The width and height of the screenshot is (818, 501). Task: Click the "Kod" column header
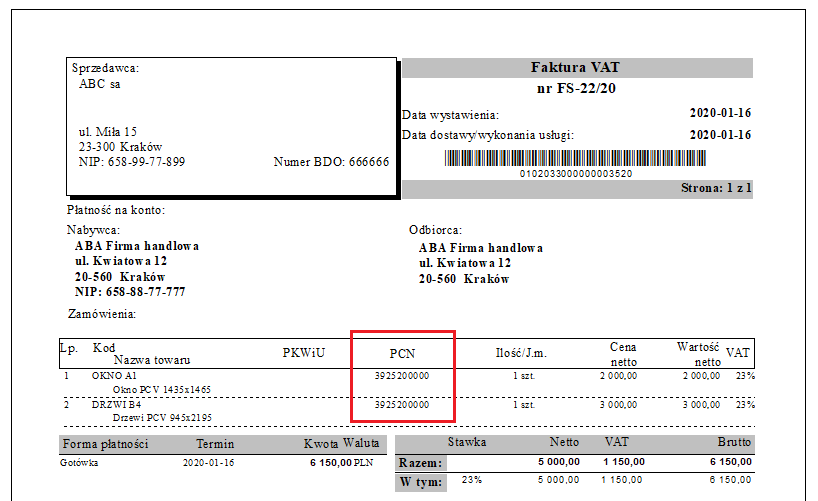point(104,348)
